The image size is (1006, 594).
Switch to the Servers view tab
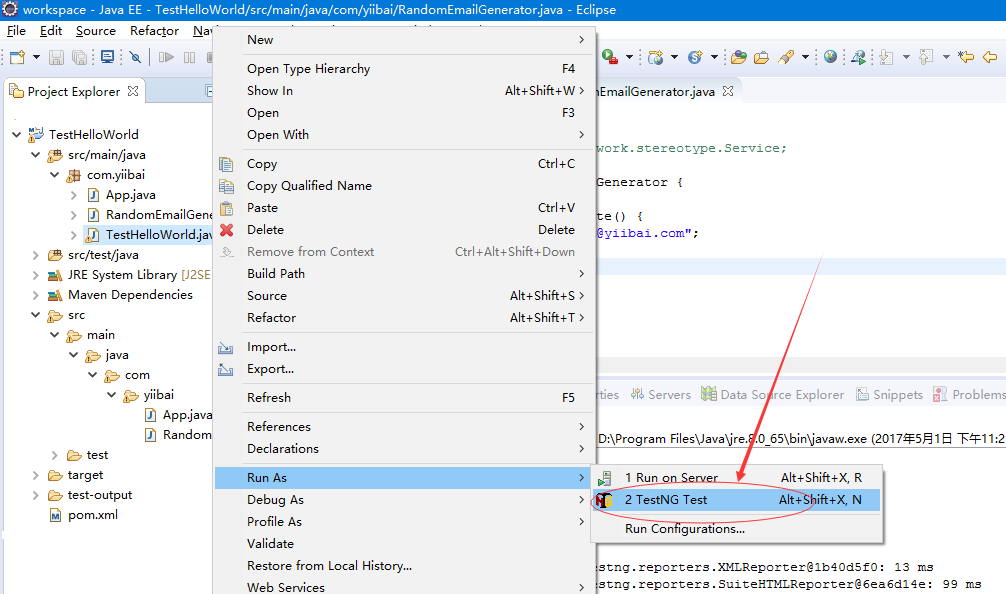(661, 395)
